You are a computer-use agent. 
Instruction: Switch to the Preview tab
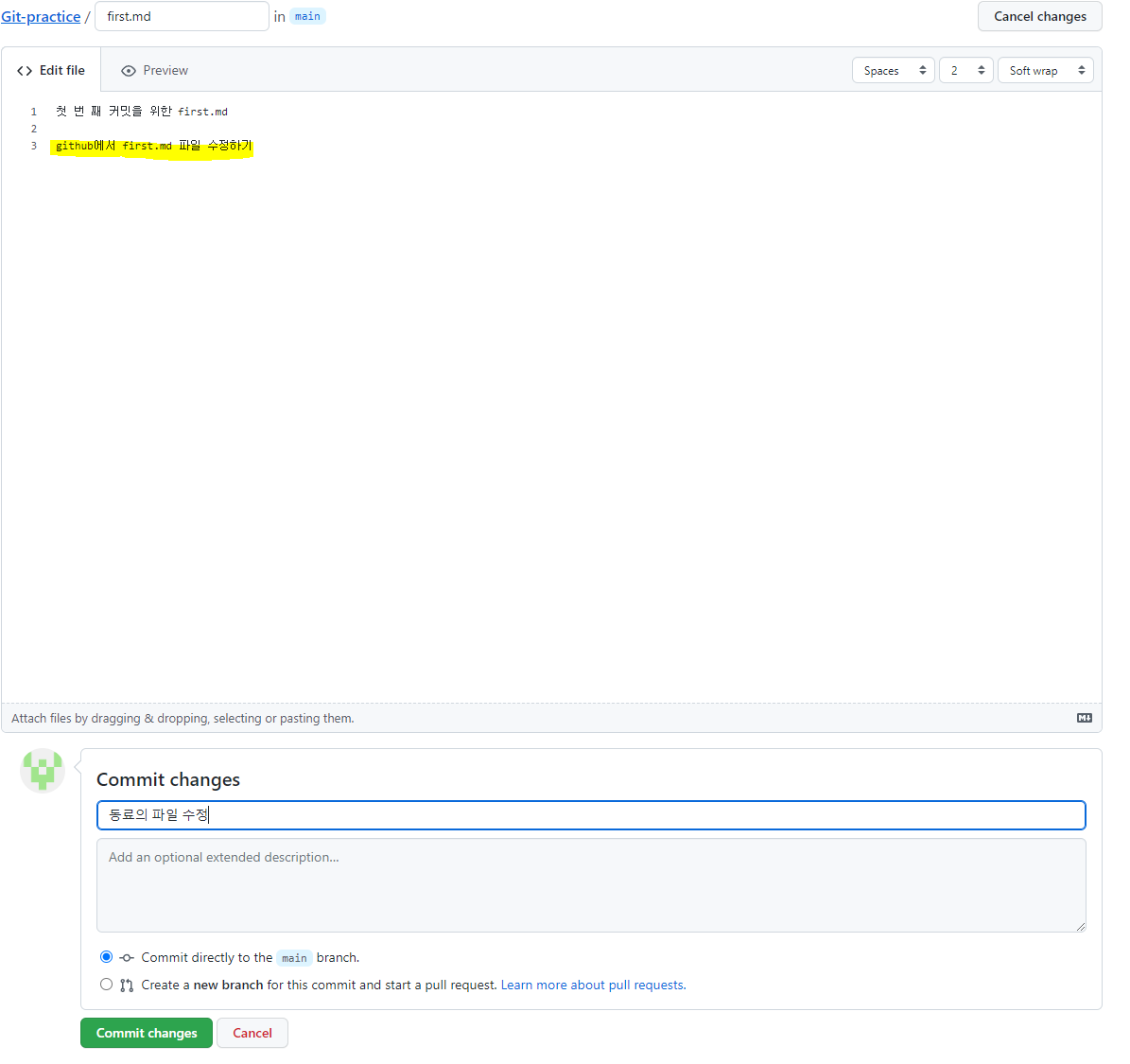click(x=155, y=70)
